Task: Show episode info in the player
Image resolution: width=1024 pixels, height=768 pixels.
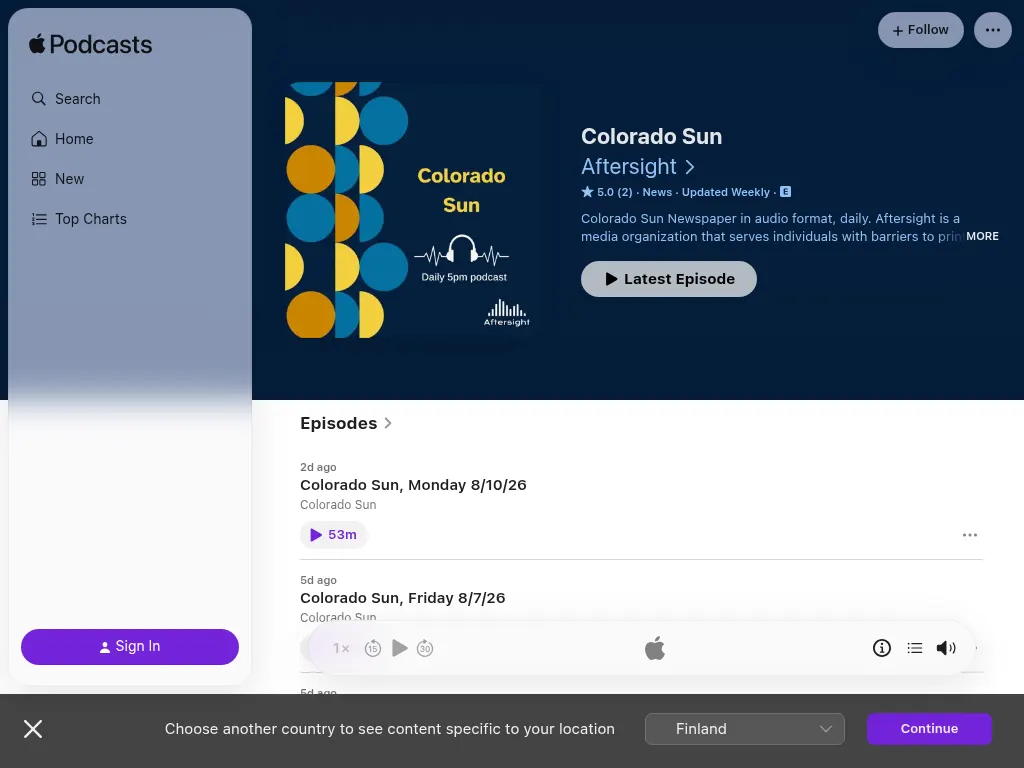Action: click(882, 648)
